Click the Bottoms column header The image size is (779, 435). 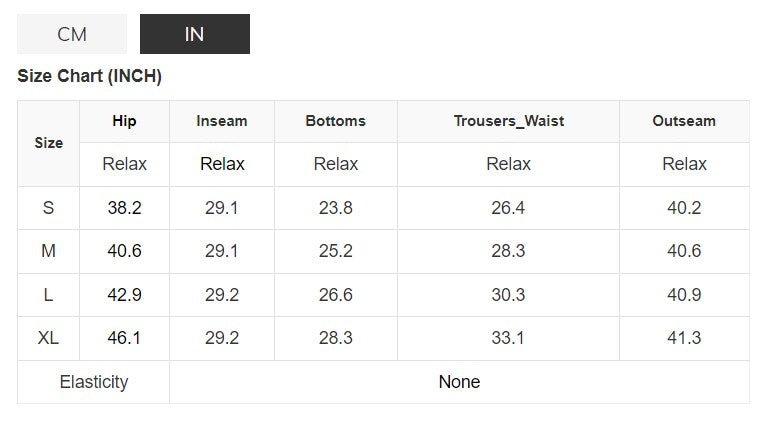click(335, 121)
